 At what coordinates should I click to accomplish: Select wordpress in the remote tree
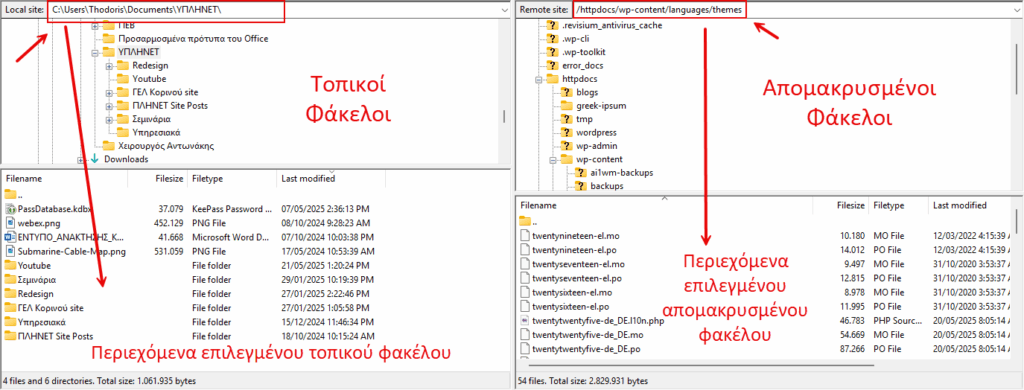(x=596, y=133)
